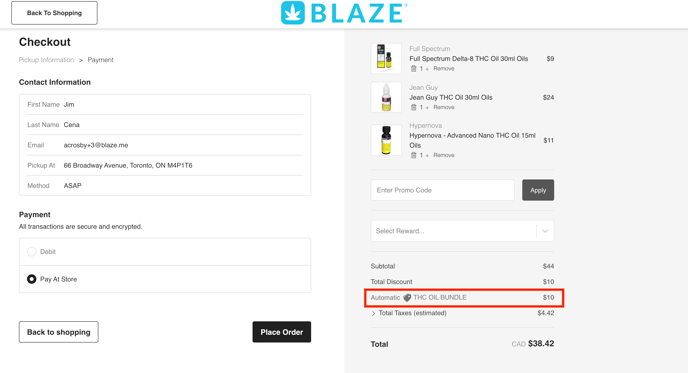
Task: Click the bottom Back to shopping button
Action: [x=58, y=332]
